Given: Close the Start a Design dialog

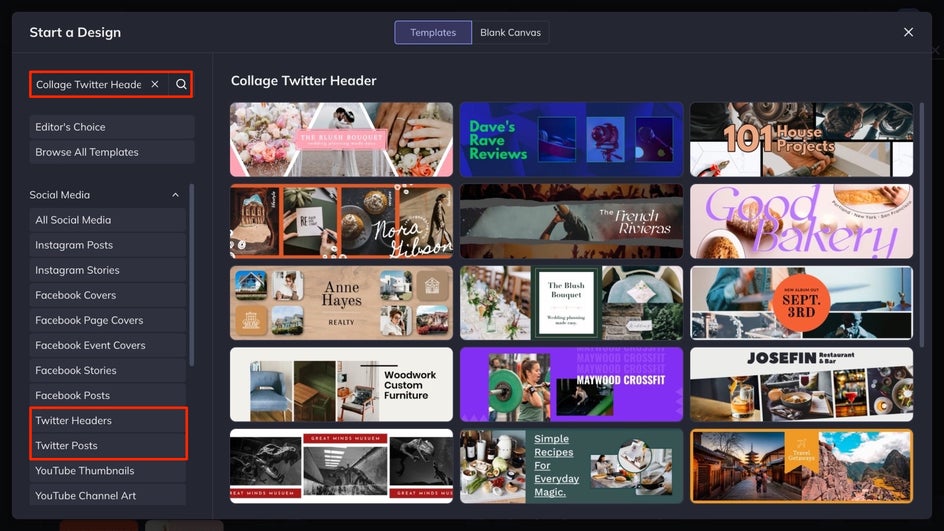Looking at the screenshot, I should click(908, 32).
